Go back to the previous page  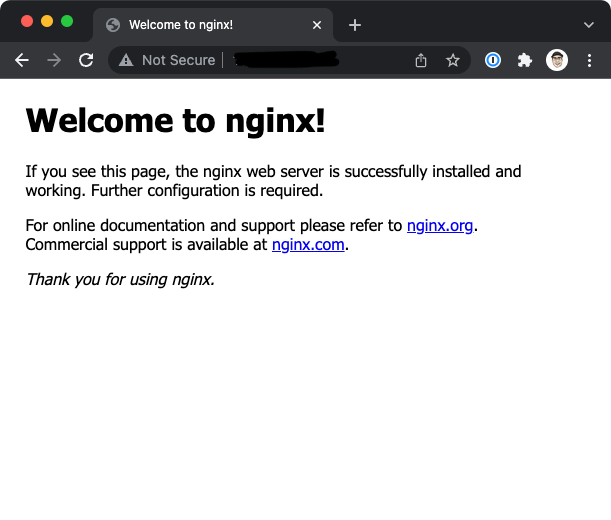click(x=22, y=60)
